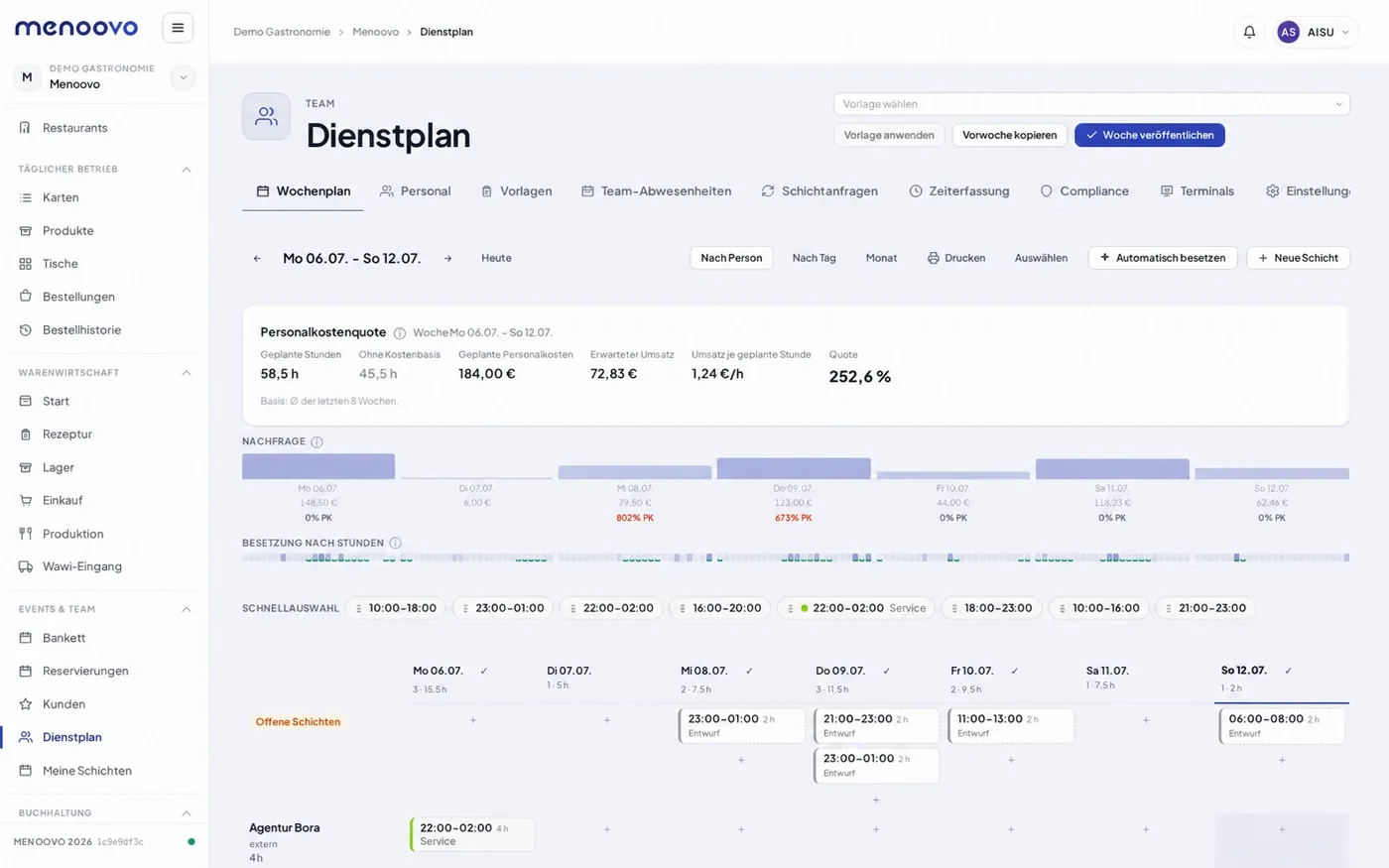Click the Sa 11.07. demand bar
Screen dimensions: 1389x868
tap(1112, 469)
